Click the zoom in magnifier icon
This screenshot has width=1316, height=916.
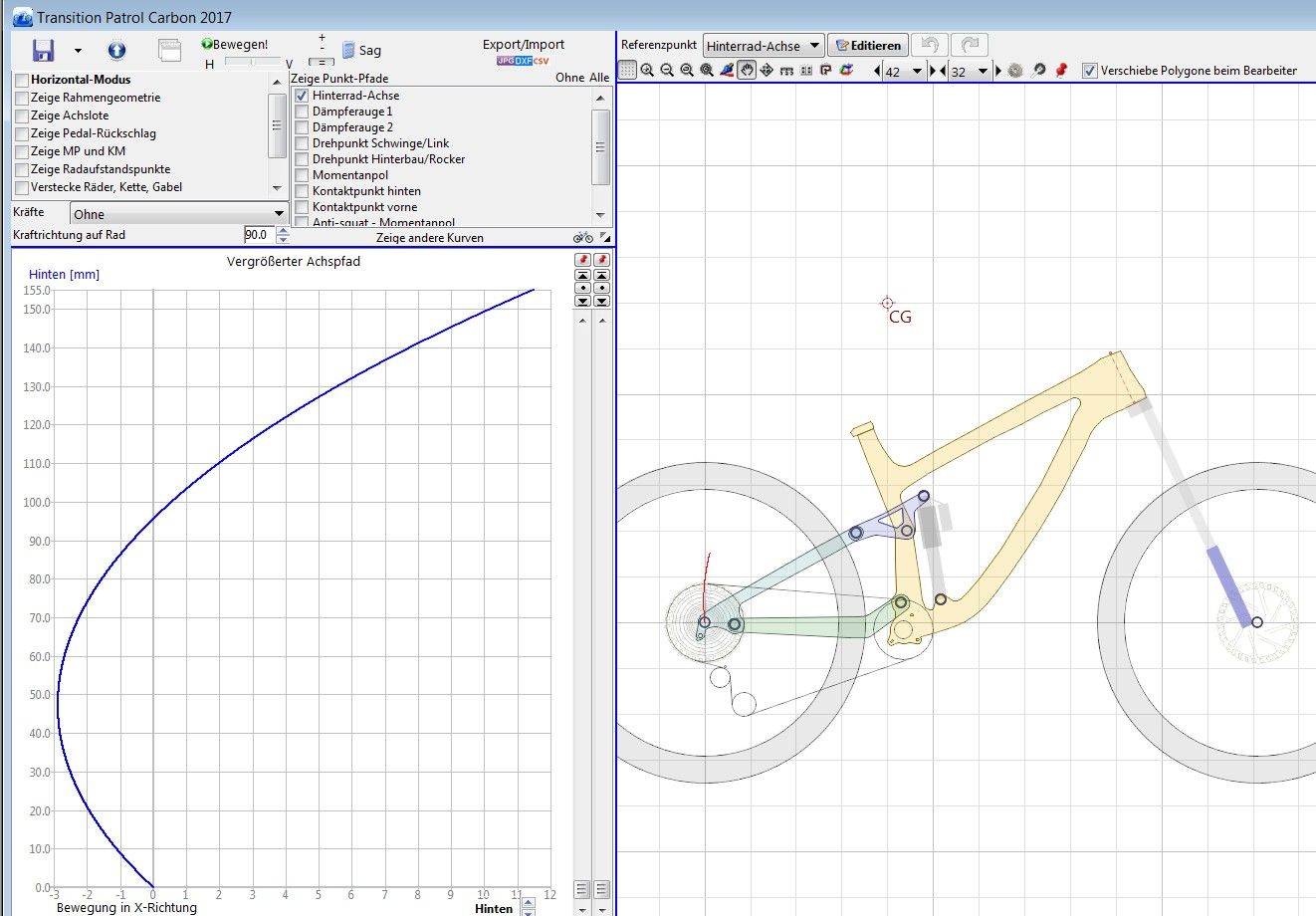(x=647, y=71)
